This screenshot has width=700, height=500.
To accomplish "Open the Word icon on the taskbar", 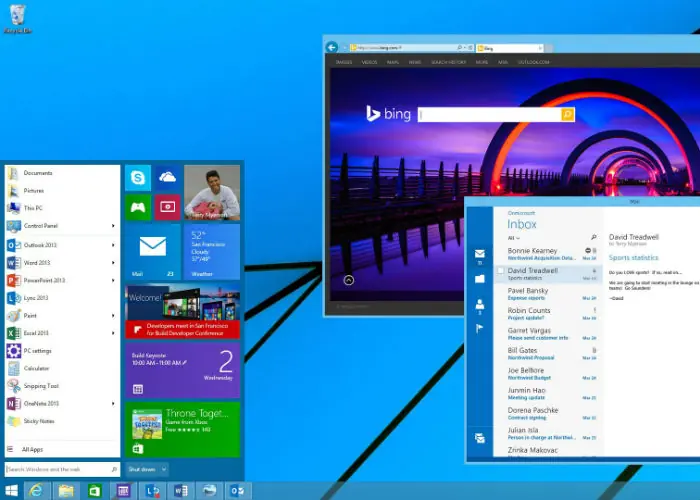I will click(181, 491).
